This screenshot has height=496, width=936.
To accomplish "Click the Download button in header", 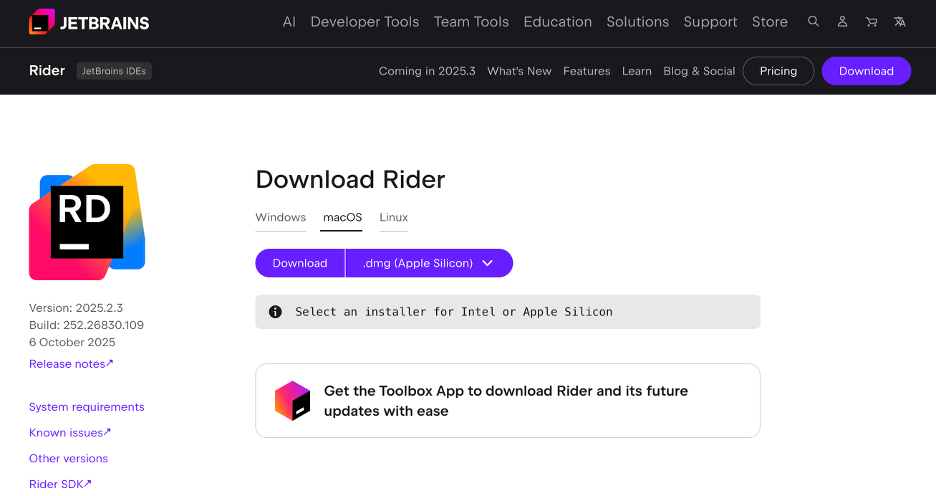I will point(866,71).
